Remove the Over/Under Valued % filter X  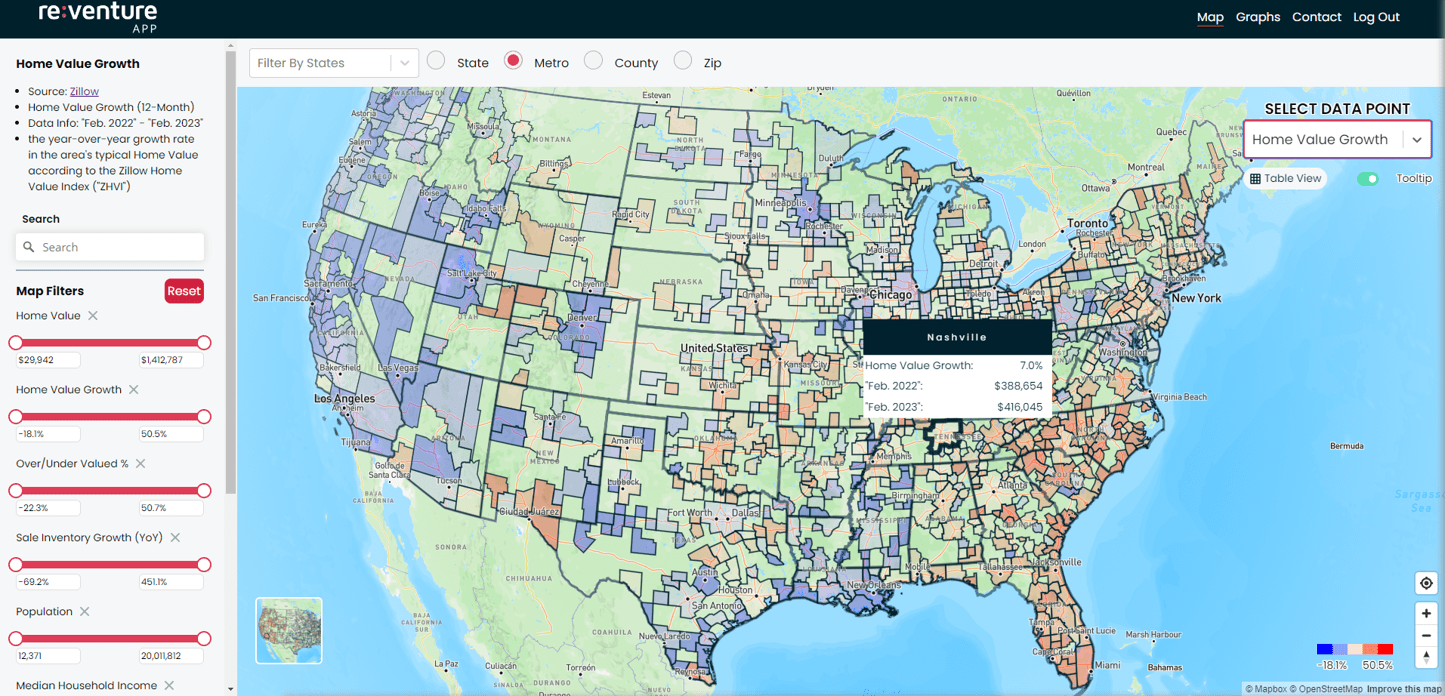point(141,464)
